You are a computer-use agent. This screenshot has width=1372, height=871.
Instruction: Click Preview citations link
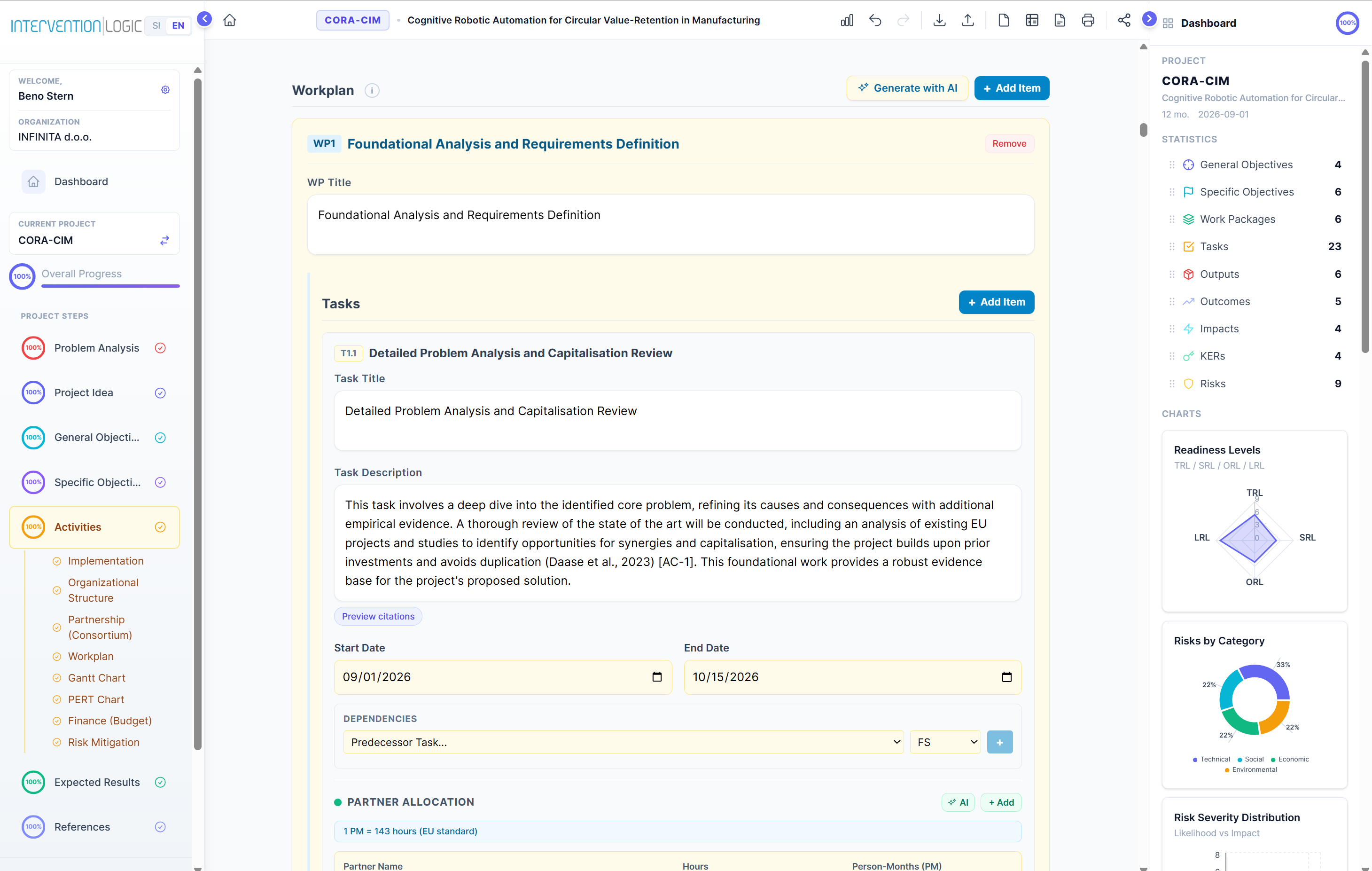click(x=378, y=616)
